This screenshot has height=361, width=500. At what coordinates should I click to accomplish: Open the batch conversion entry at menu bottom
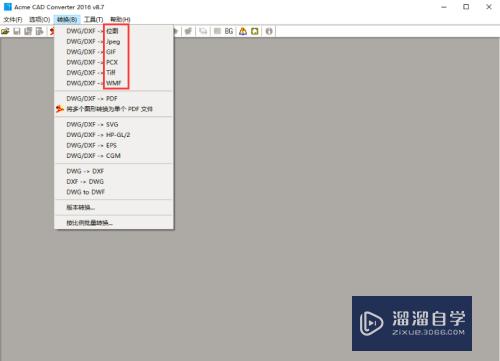pos(114,223)
